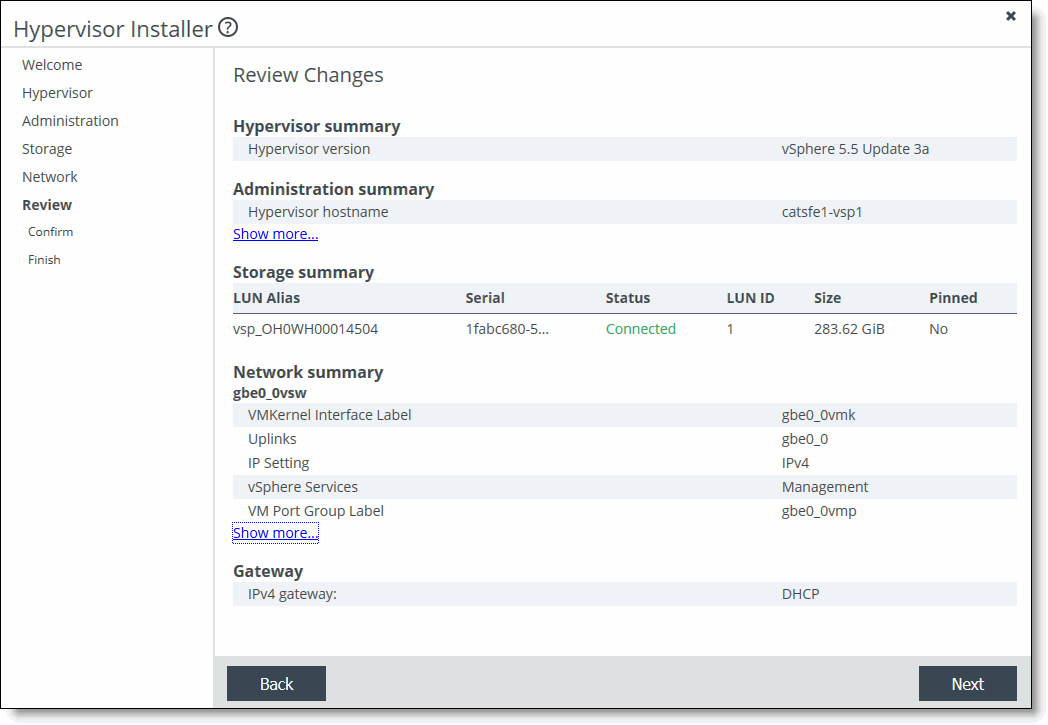Open the help icon beside Hypervisor Installer

[x=228, y=27]
